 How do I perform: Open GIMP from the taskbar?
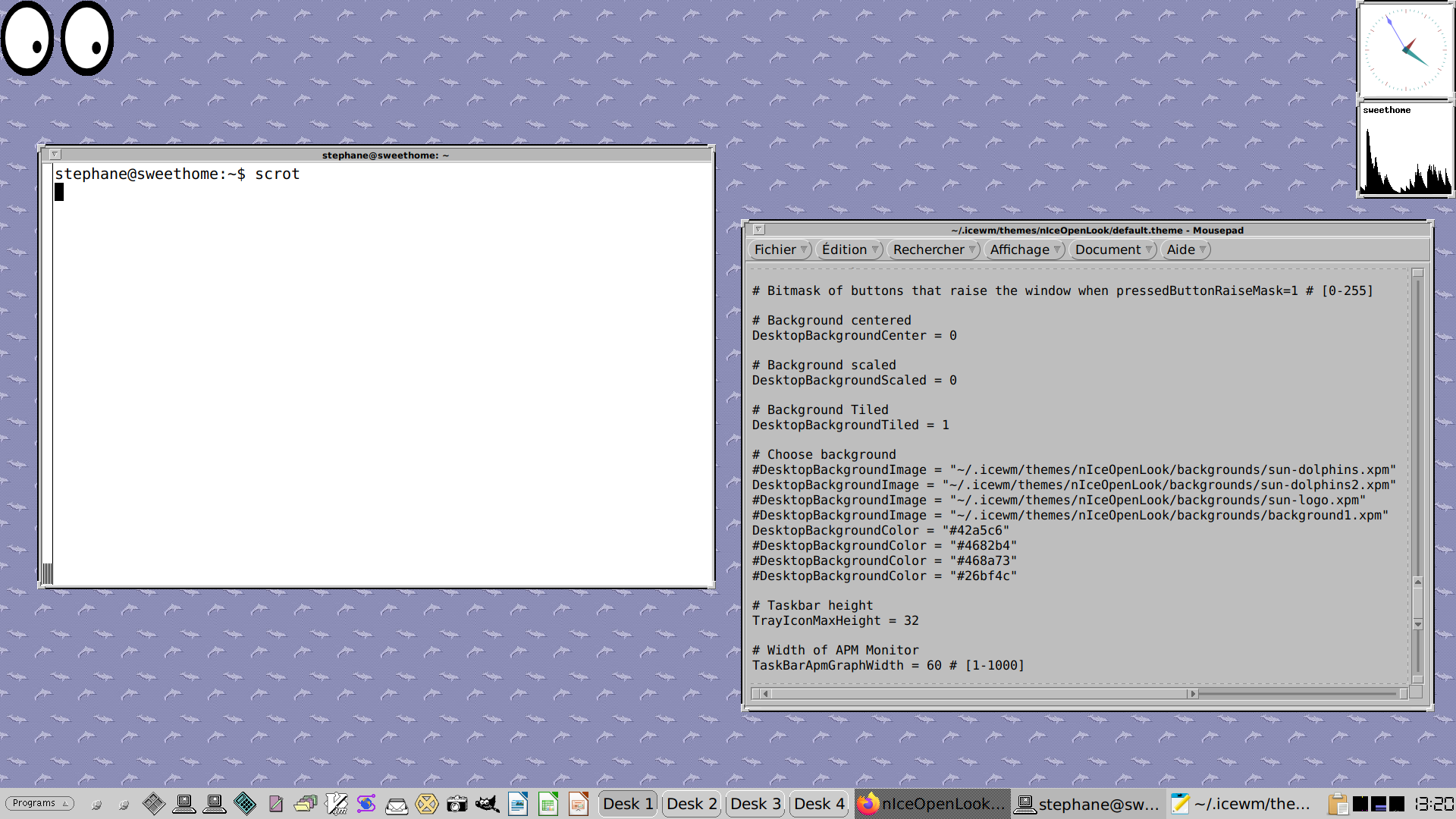[488, 804]
